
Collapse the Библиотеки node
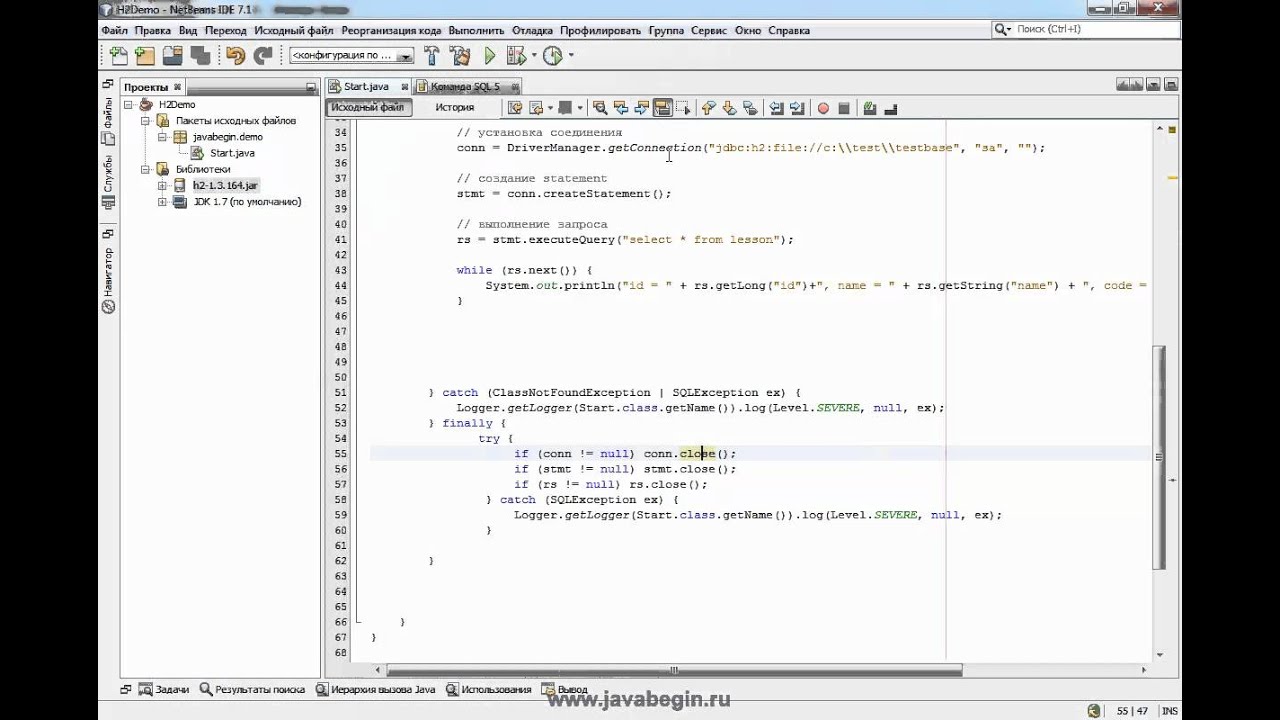[145, 169]
